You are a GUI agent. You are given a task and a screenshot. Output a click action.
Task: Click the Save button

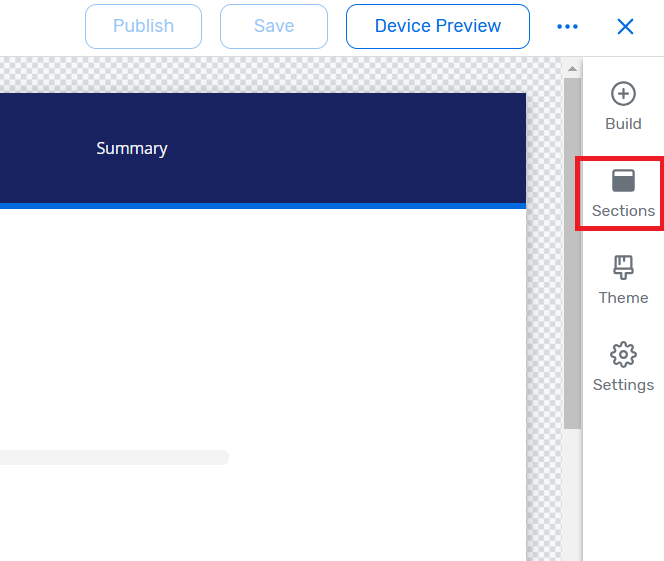274,26
